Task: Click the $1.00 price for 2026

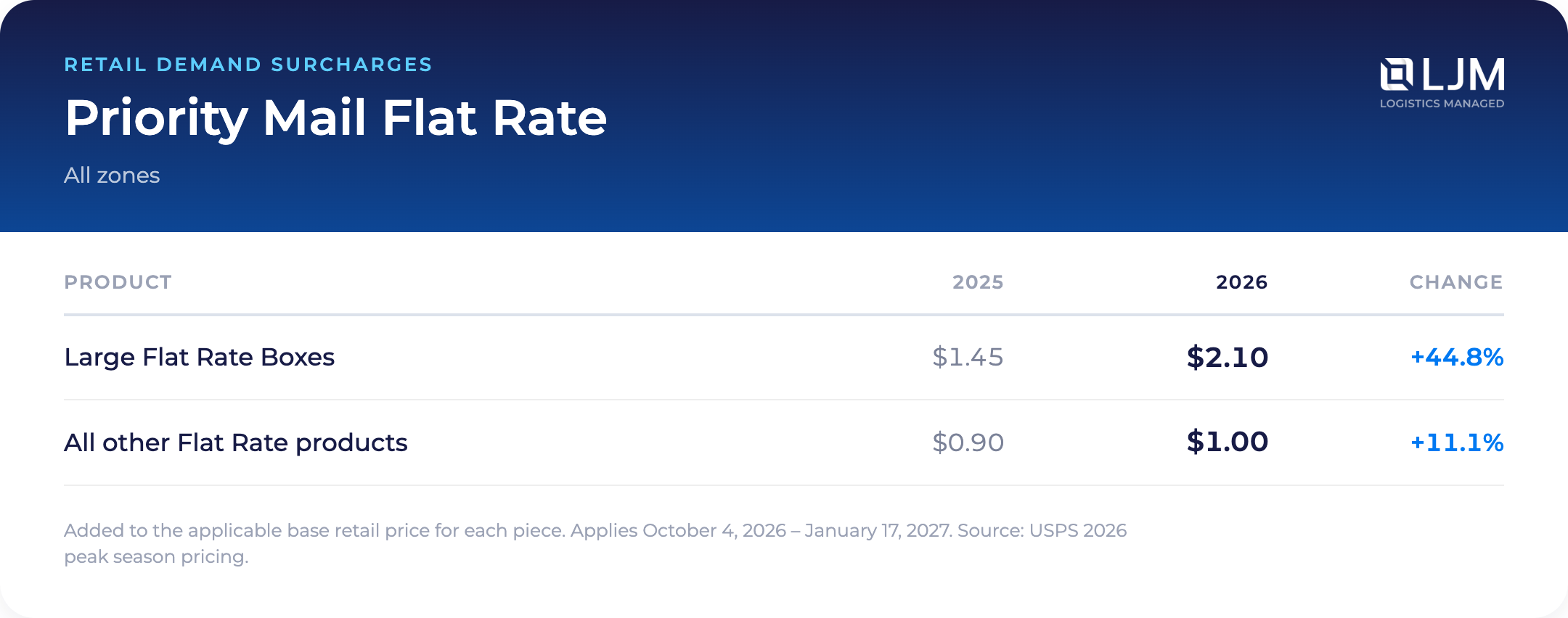Action: pyautogui.click(x=1228, y=442)
